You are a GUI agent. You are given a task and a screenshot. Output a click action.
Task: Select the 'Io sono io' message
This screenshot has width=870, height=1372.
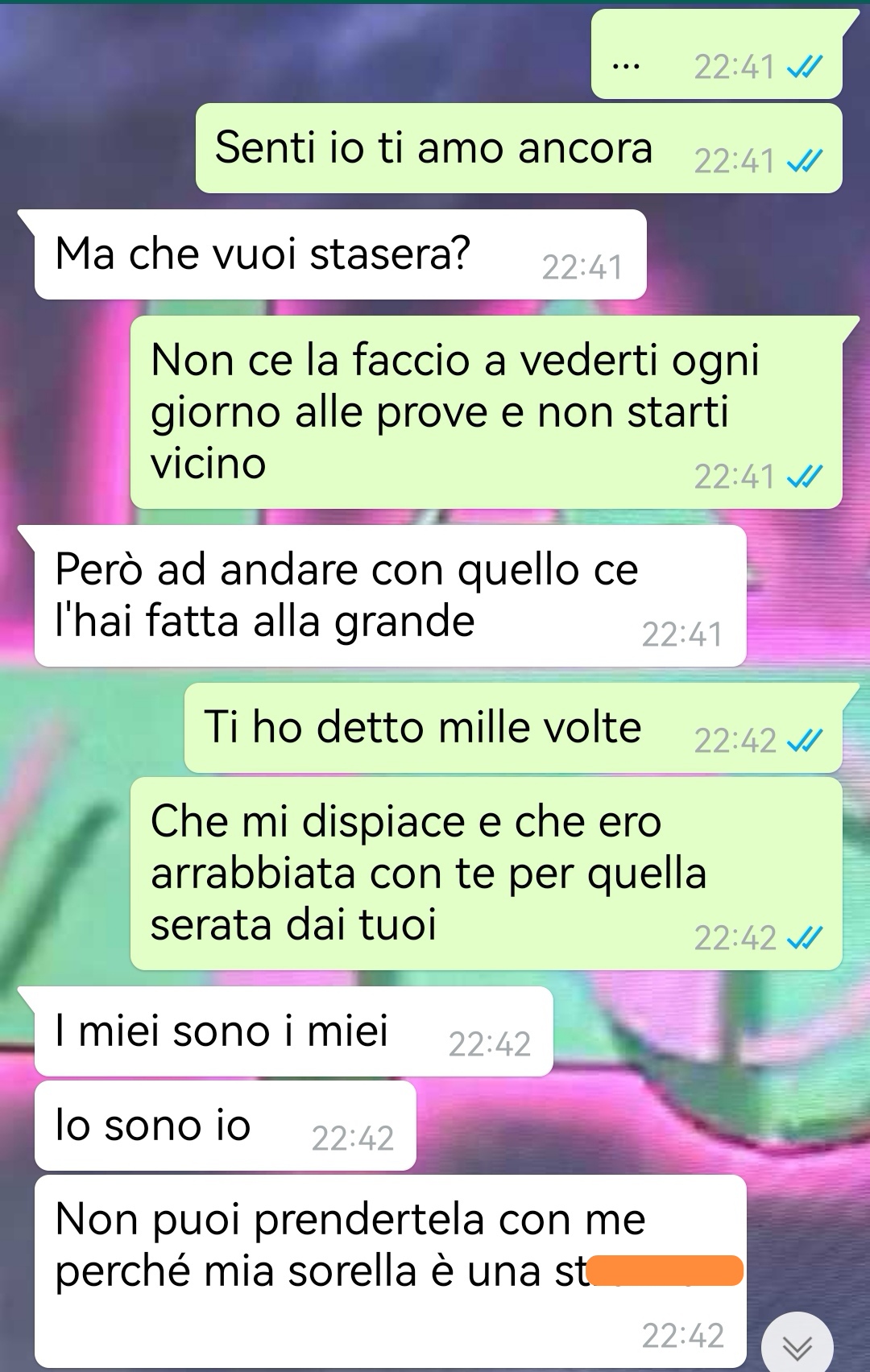[225, 1126]
